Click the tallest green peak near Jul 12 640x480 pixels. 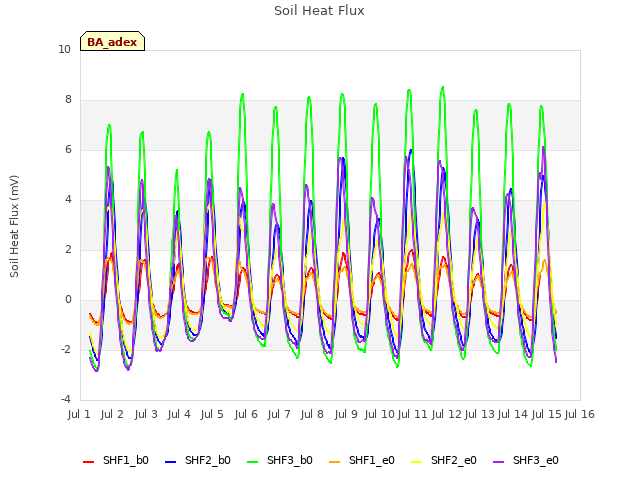[443, 87]
